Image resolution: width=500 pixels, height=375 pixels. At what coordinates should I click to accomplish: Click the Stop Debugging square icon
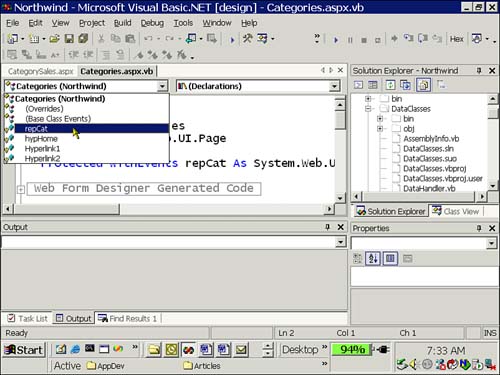pos(364,40)
